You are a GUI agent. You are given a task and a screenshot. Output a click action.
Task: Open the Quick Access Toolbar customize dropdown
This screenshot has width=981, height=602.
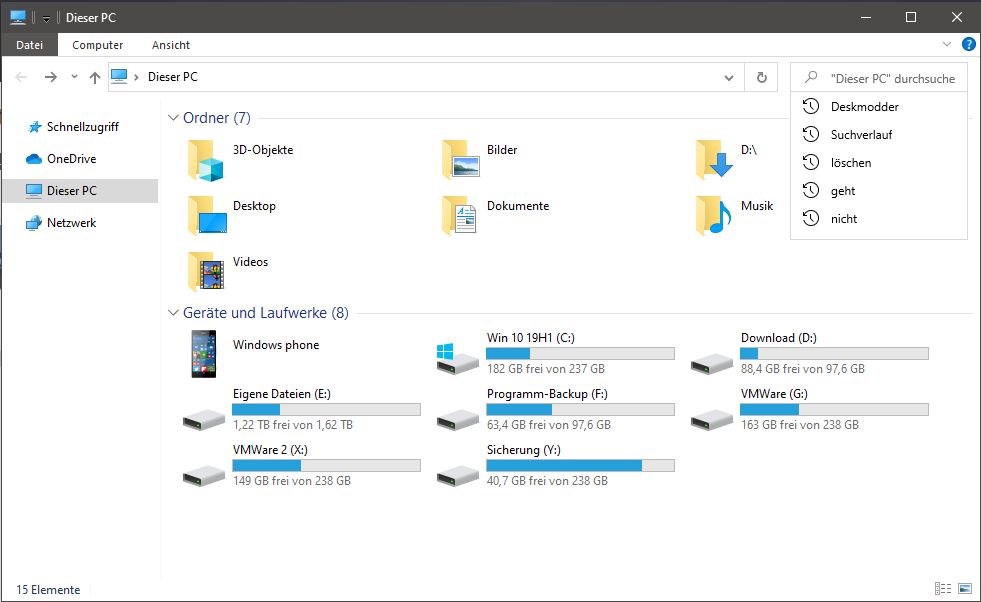pos(46,18)
